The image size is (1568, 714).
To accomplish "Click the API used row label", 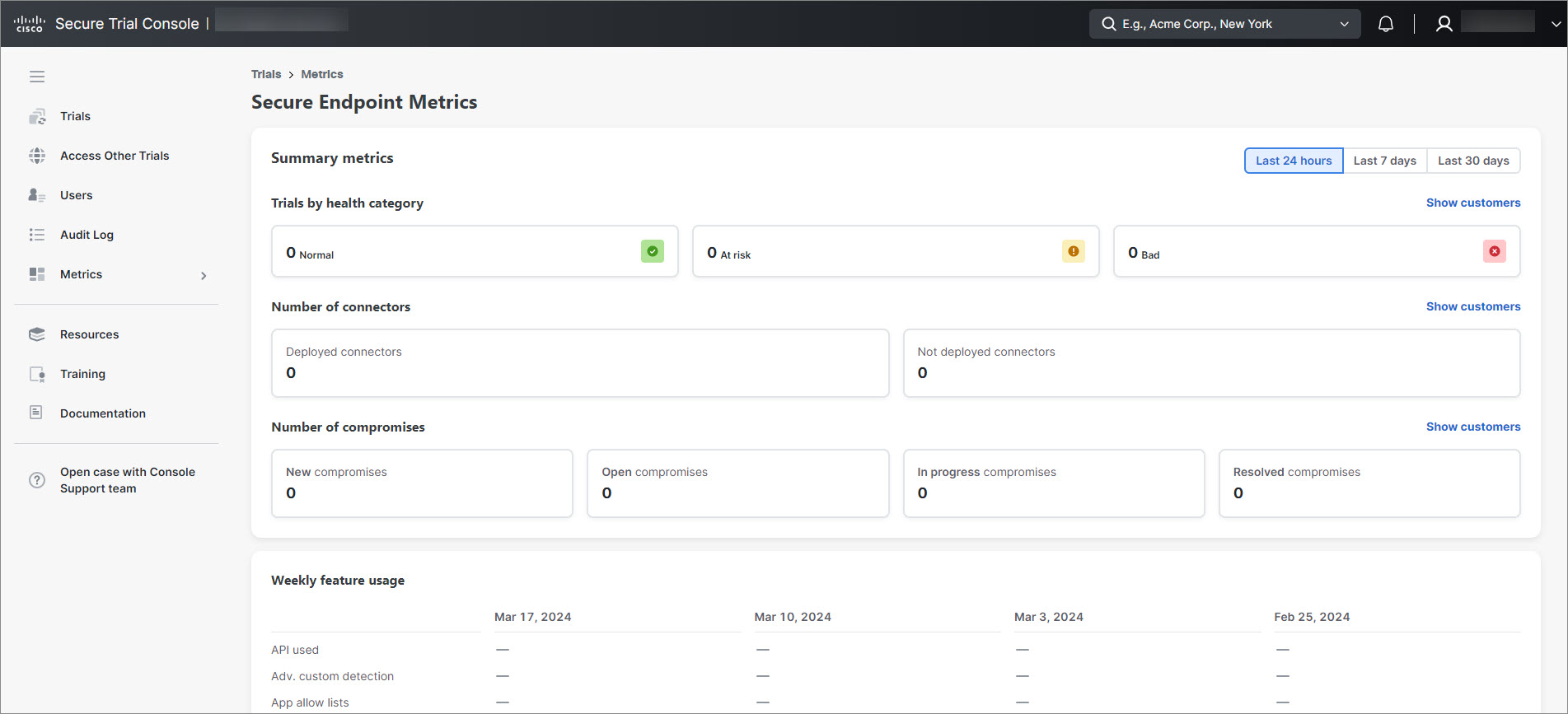I will pyautogui.click(x=295, y=650).
